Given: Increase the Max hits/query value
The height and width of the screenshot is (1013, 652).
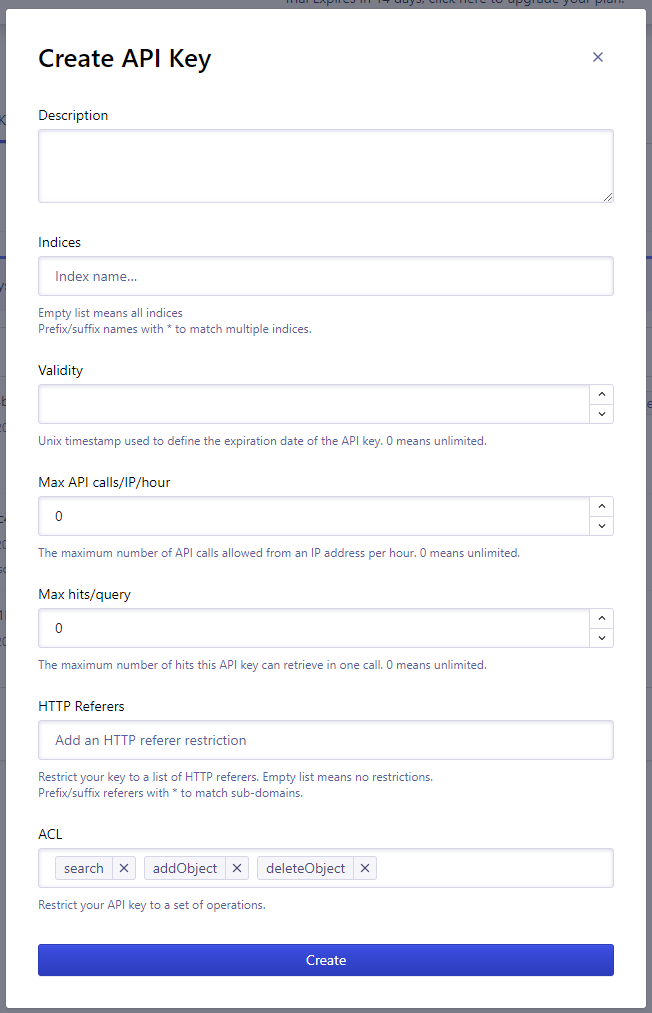Looking at the screenshot, I should click(601, 619).
